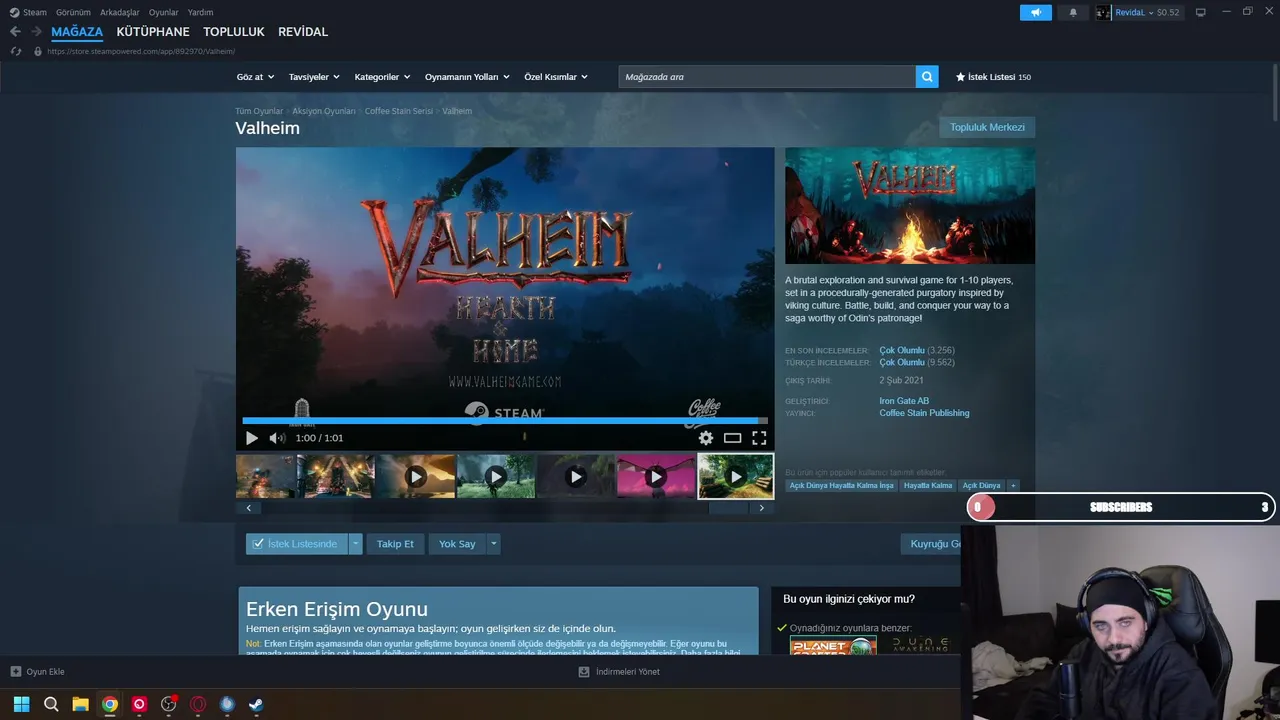Open Görünüm menu
The height and width of the screenshot is (720, 1280).
pyautogui.click(x=73, y=12)
